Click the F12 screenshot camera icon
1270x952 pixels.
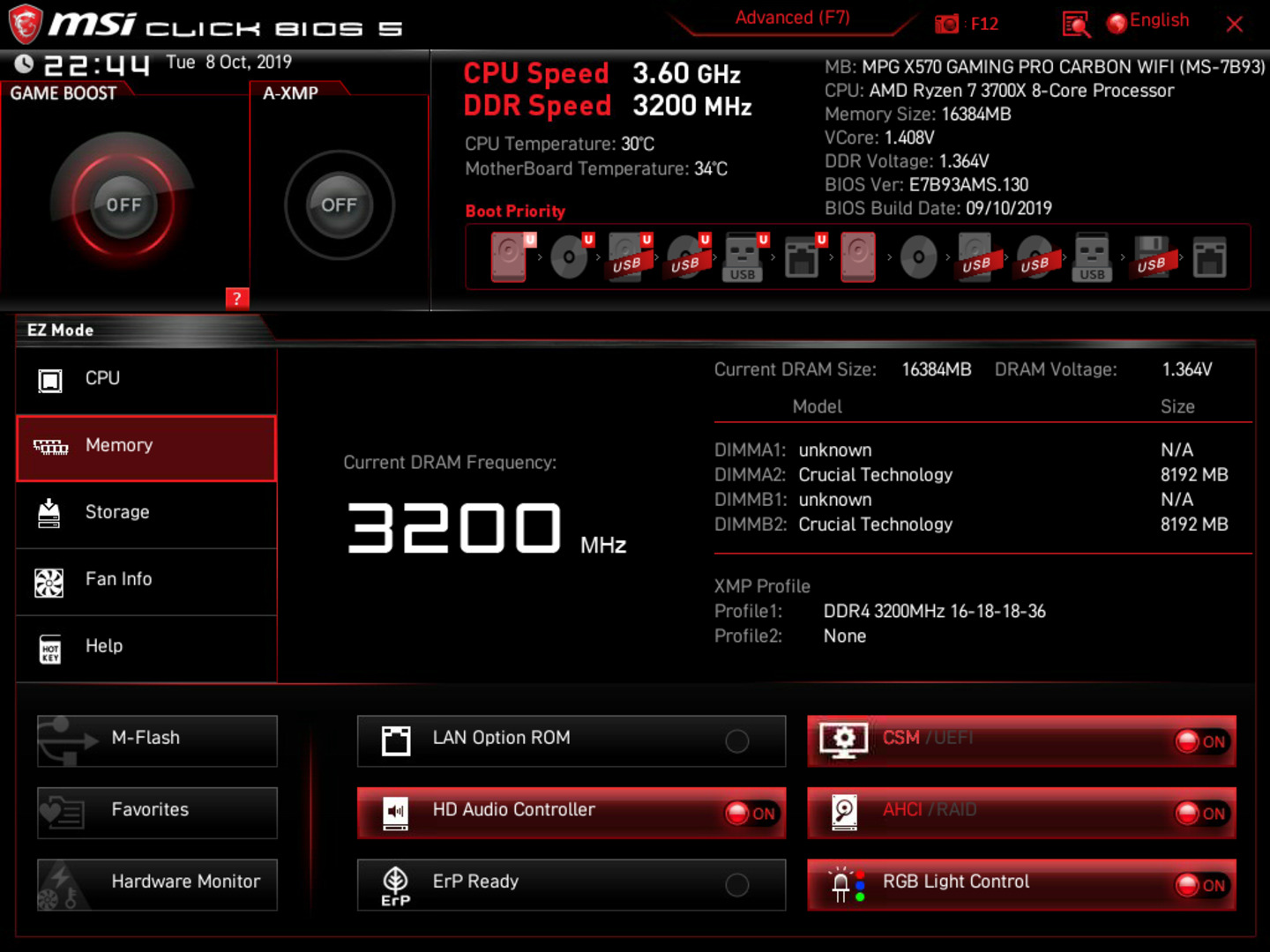[x=946, y=24]
